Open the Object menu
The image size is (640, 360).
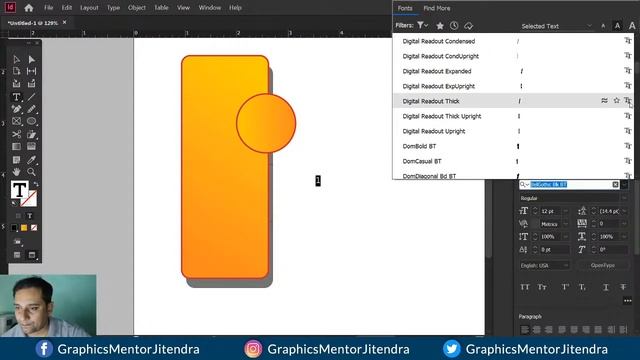(x=137, y=8)
